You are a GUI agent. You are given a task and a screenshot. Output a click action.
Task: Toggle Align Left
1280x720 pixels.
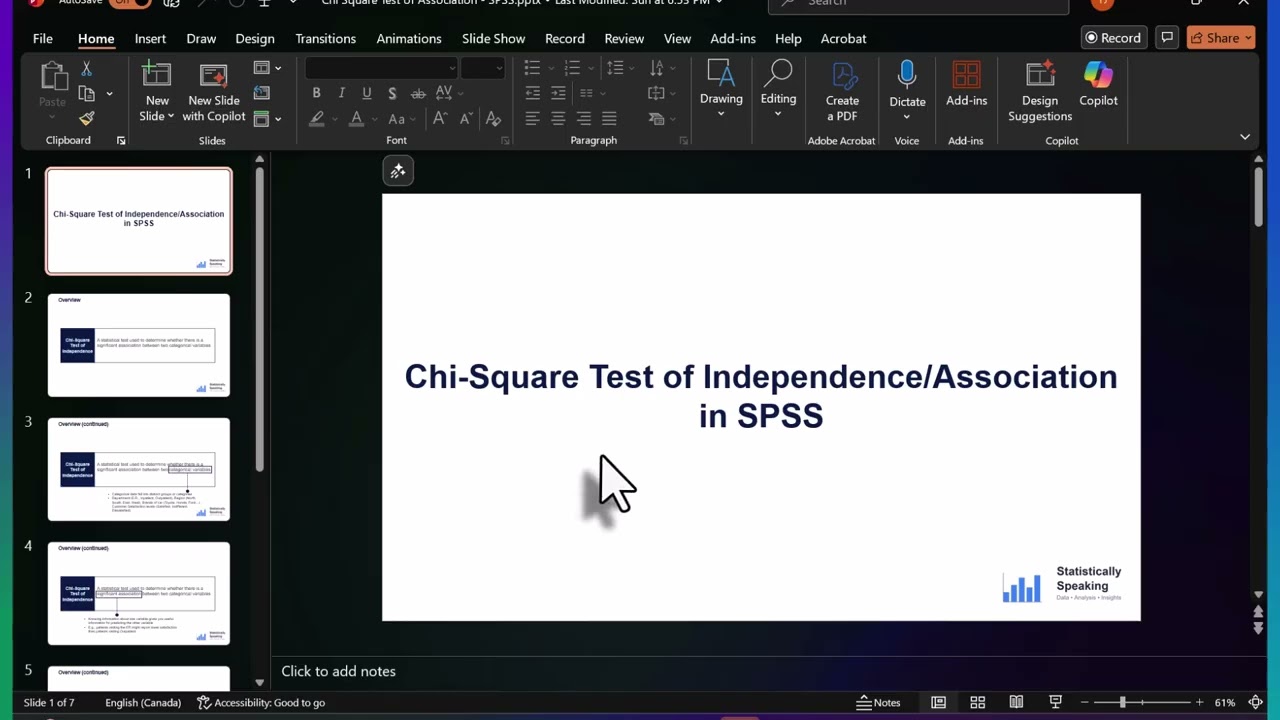(x=532, y=118)
